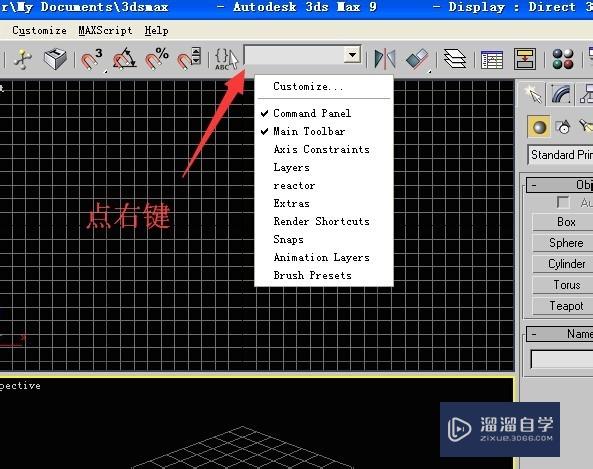
Task: Select the Lights category icon
Action: click(585, 127)
